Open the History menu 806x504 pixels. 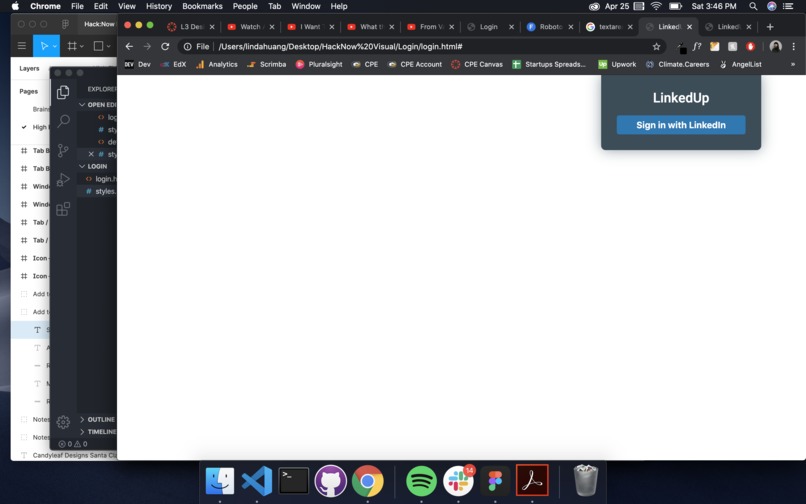click(x=159, y=6)
